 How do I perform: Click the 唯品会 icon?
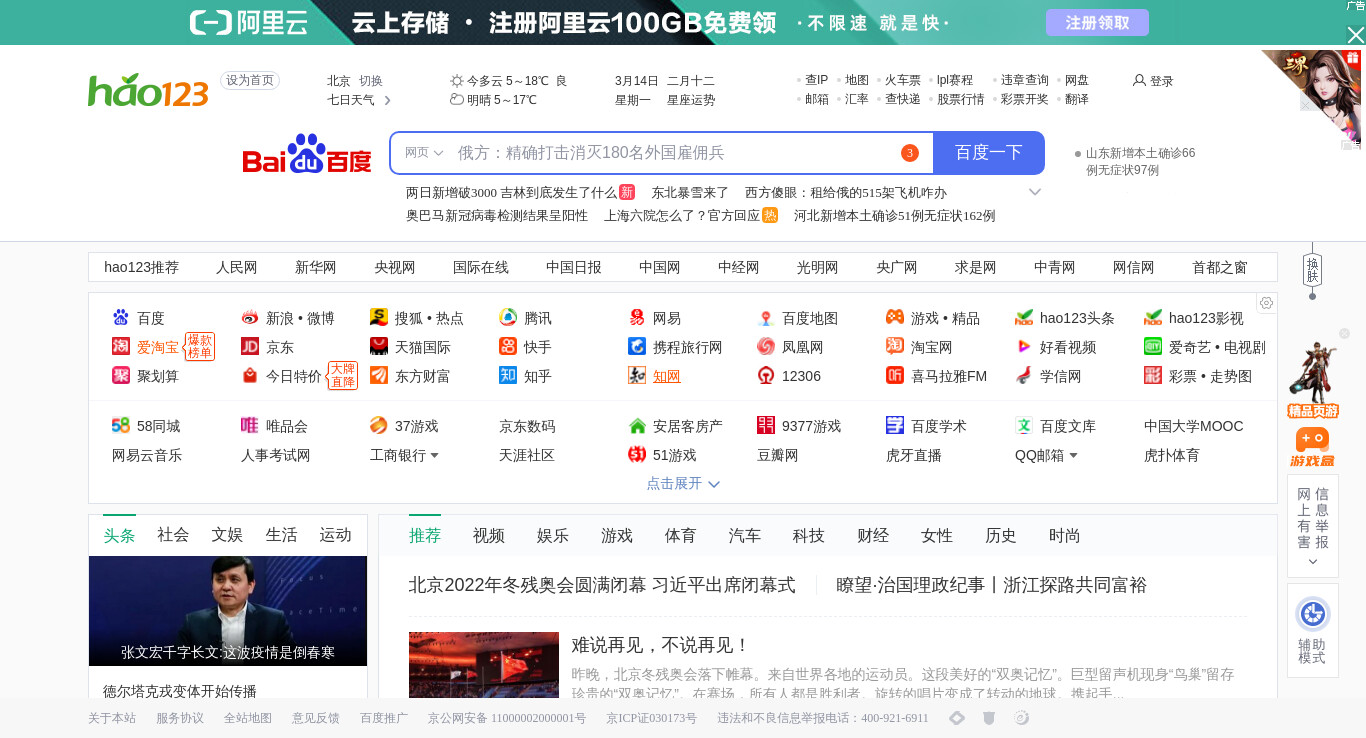(x=250, y=426)
